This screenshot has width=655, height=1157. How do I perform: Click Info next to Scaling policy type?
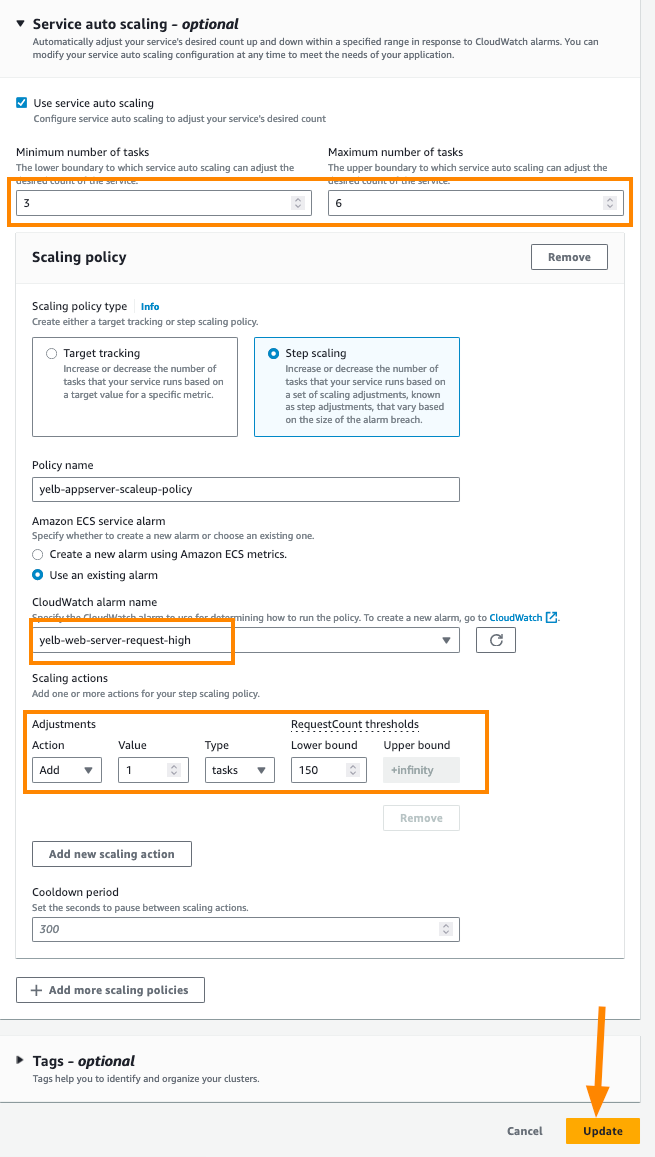(150, 306)
